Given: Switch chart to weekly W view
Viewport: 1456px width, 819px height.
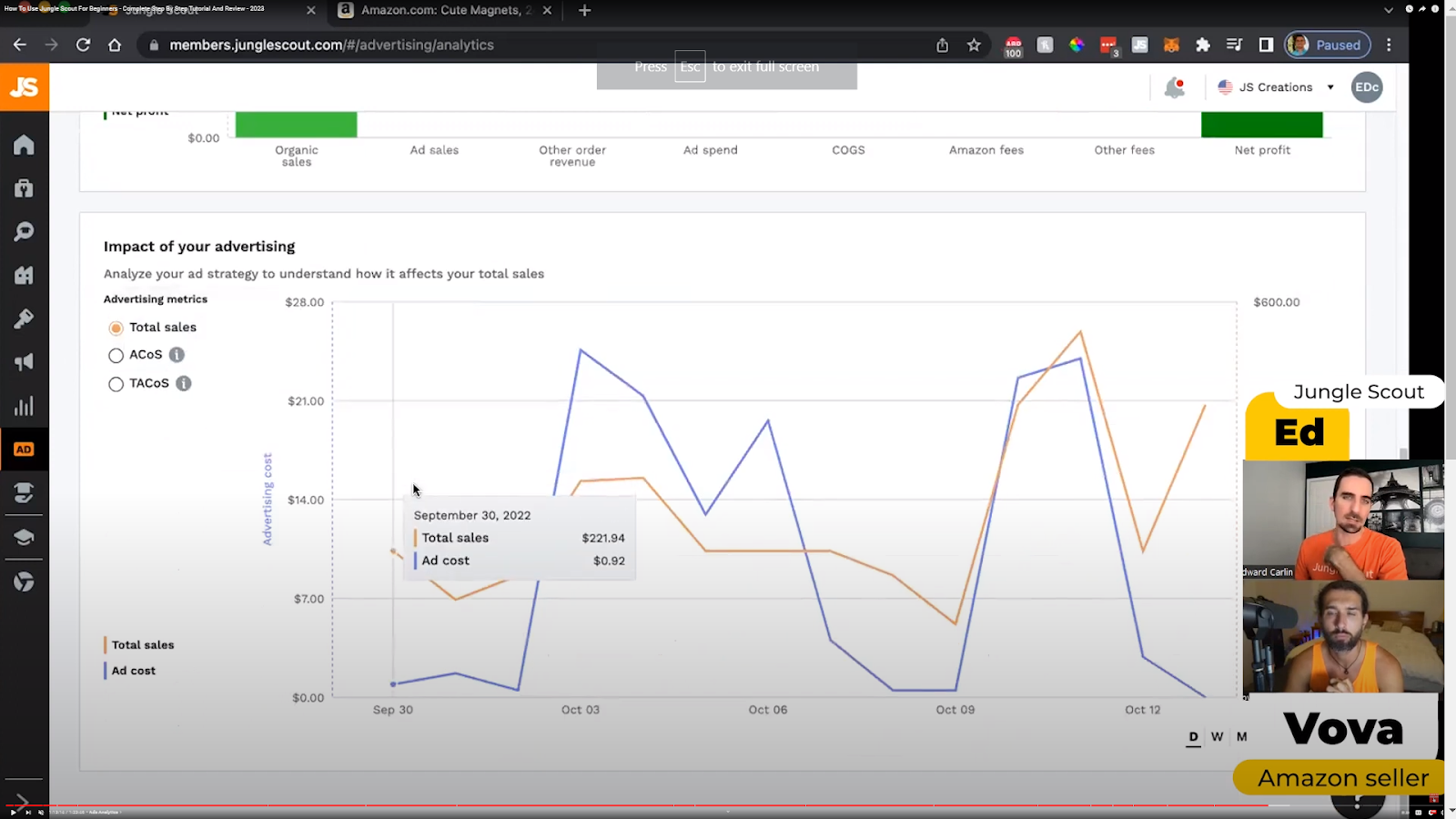Looking at the screenshot, I should click(1217, 737).
